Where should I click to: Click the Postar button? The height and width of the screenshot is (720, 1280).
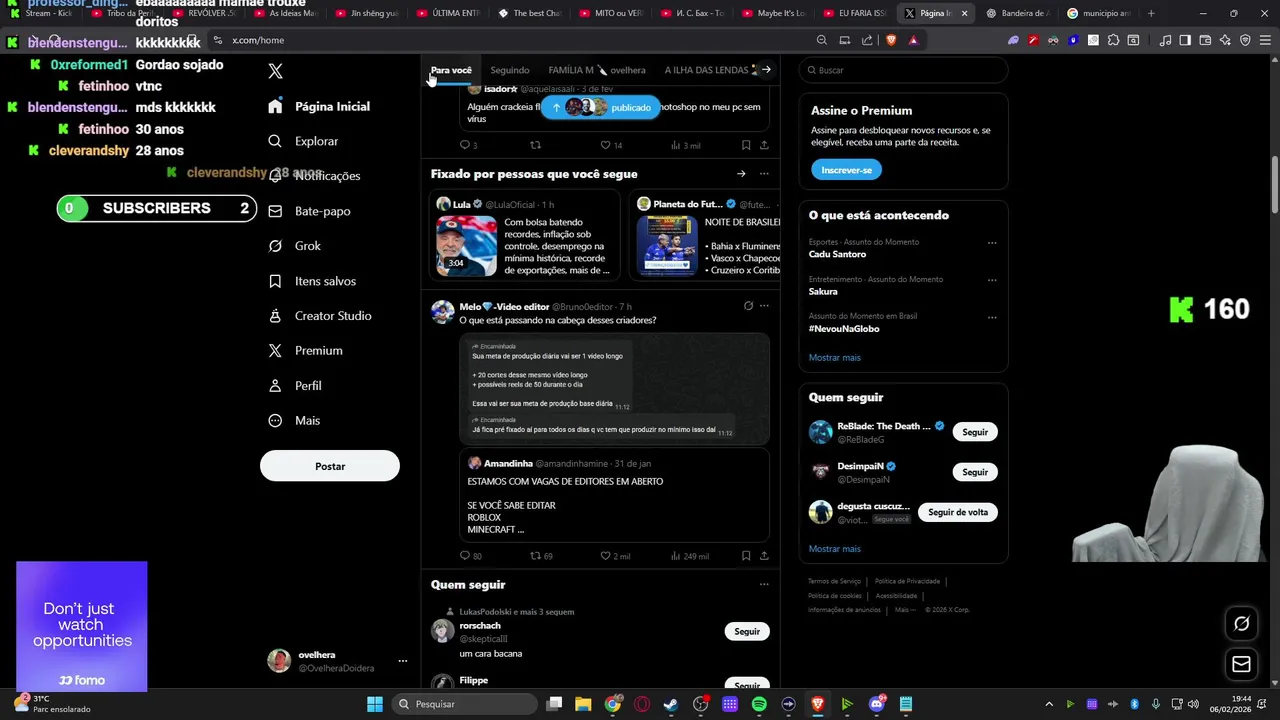coord(330,466)
